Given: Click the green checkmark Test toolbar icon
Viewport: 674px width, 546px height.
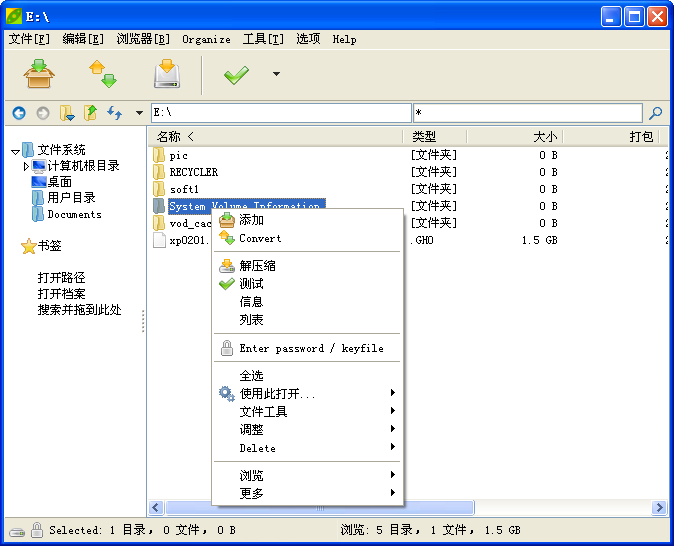Looking at the screenshot, I should click(236, 75).
